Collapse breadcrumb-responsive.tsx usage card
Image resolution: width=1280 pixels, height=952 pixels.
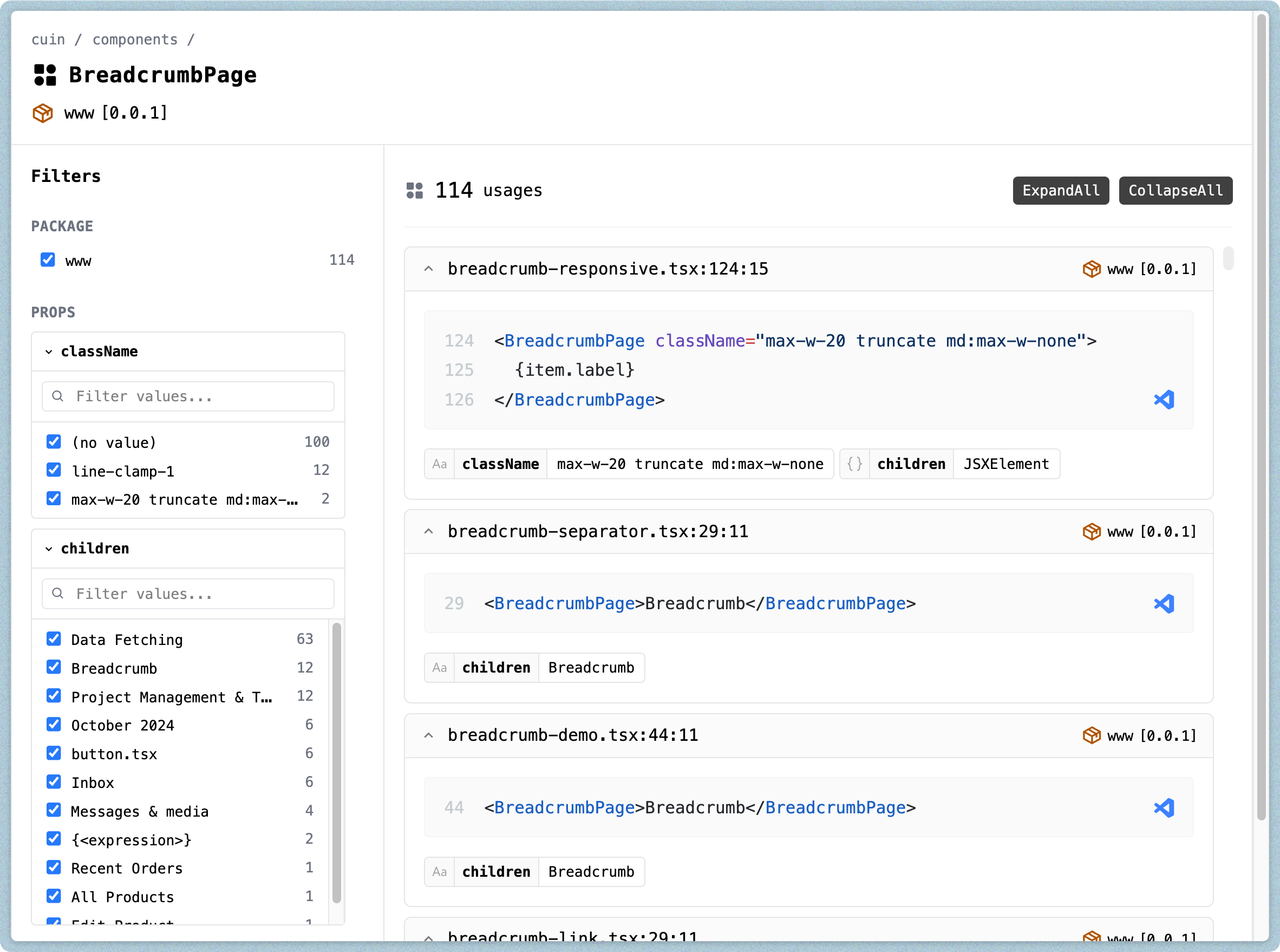point(429,269)
